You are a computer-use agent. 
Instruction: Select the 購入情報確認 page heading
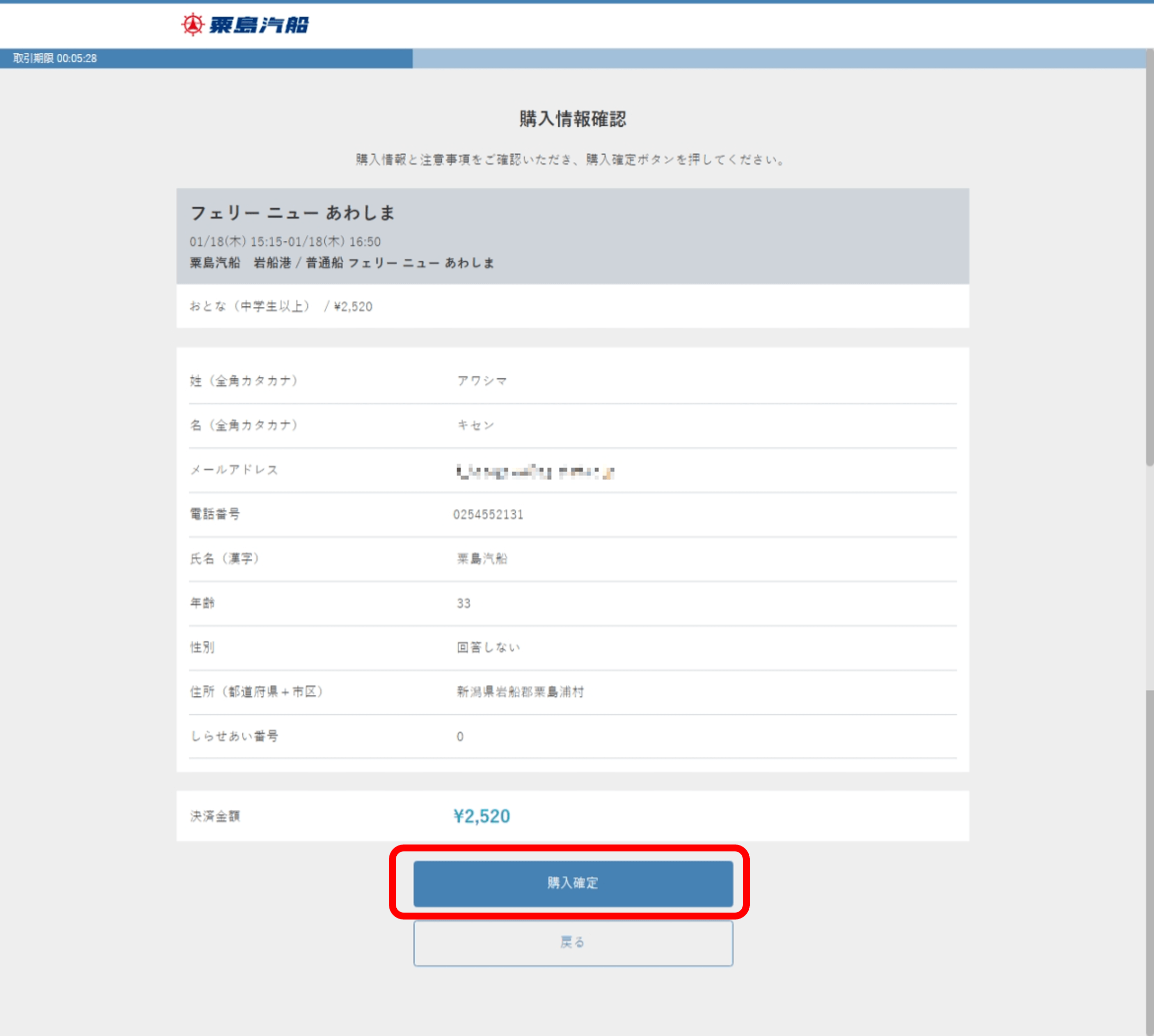[572, 119]
